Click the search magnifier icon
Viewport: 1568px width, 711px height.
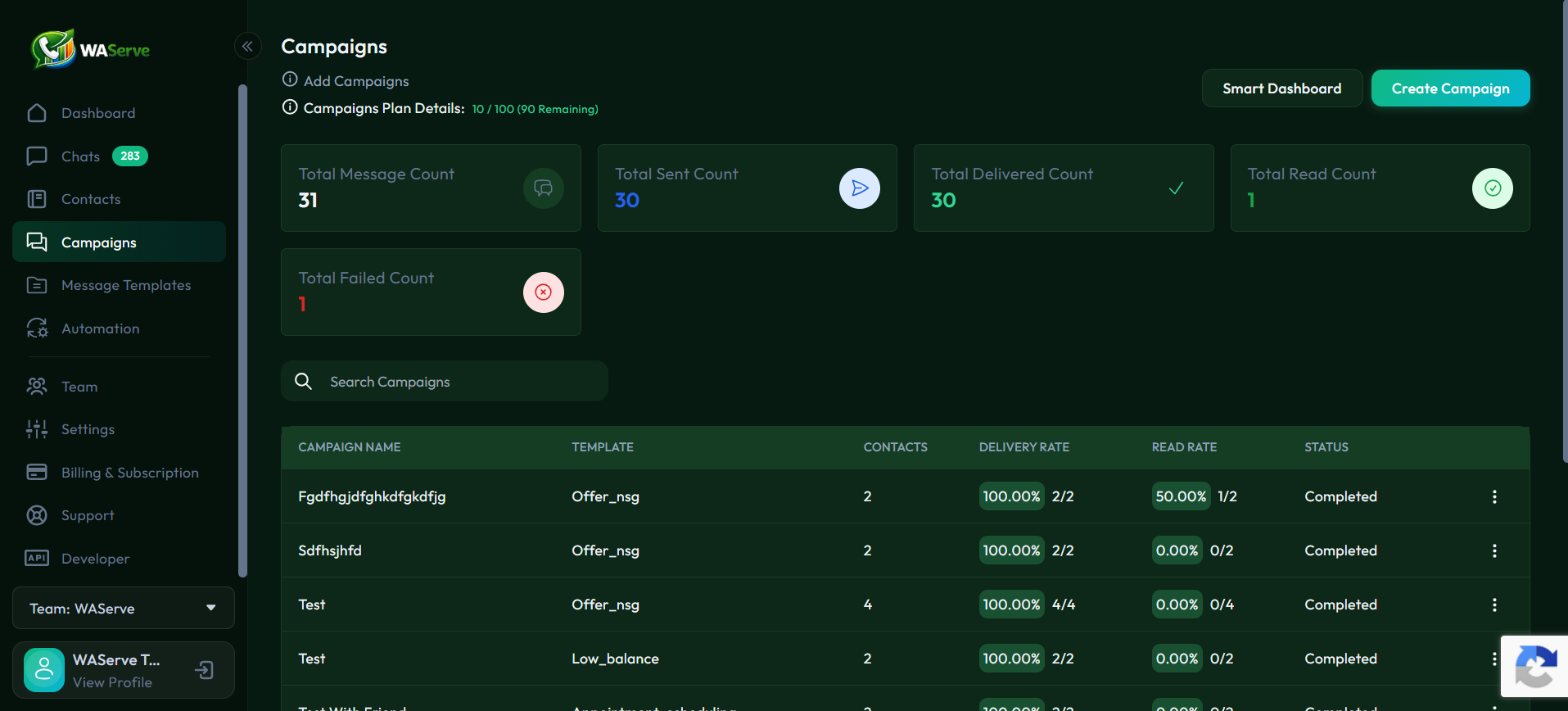coord(303,381)
